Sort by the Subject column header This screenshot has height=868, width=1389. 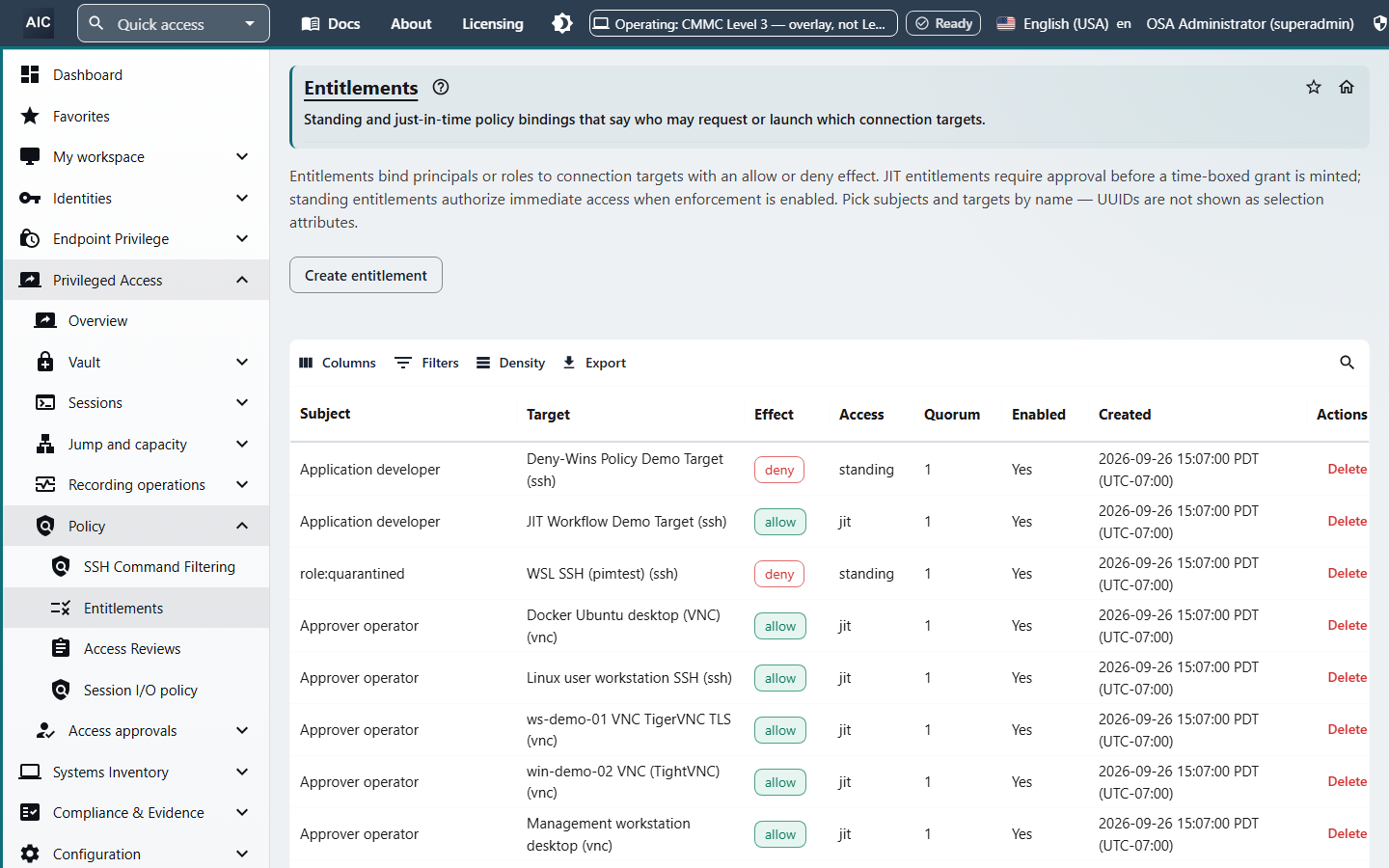coord(325,414)
